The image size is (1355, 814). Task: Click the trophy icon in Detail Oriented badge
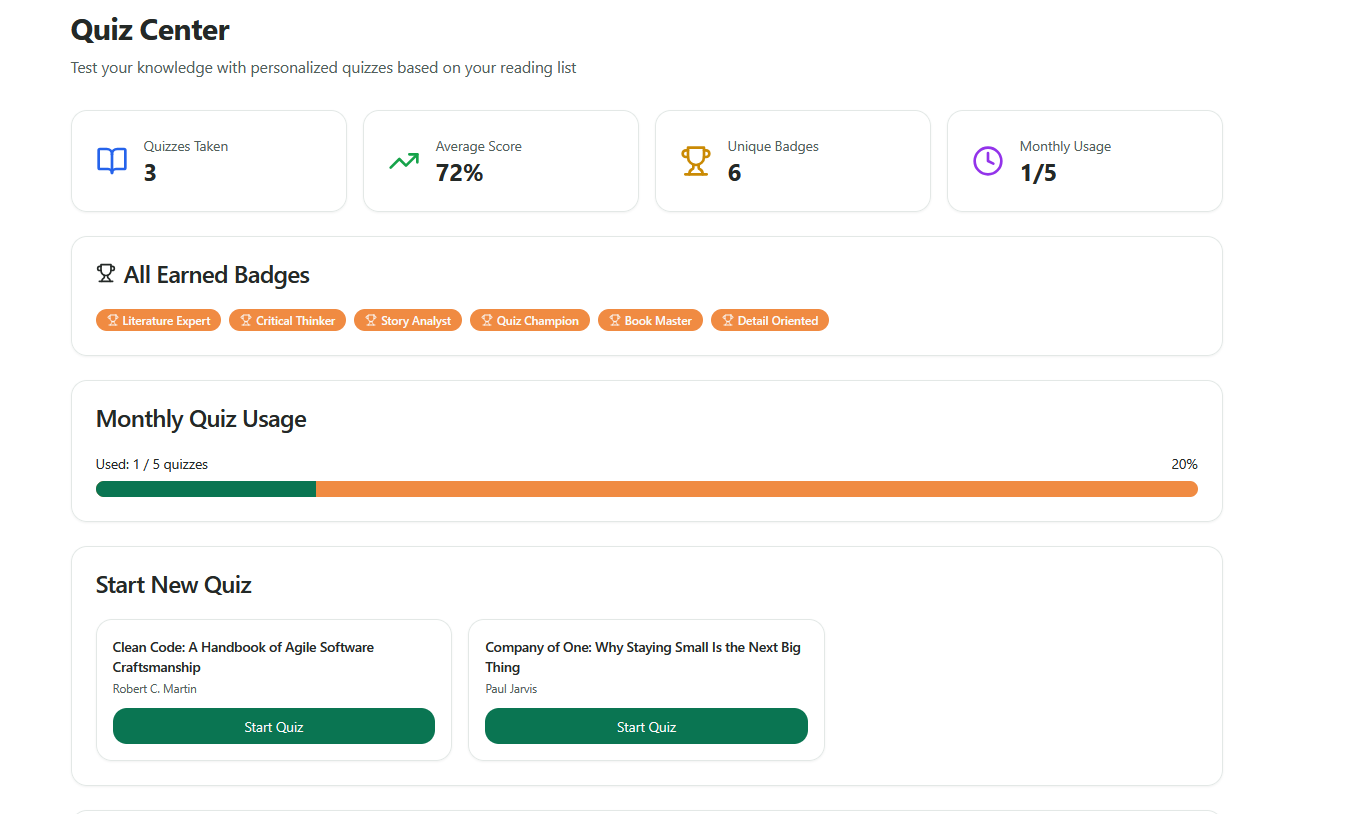tap(728, 321)
